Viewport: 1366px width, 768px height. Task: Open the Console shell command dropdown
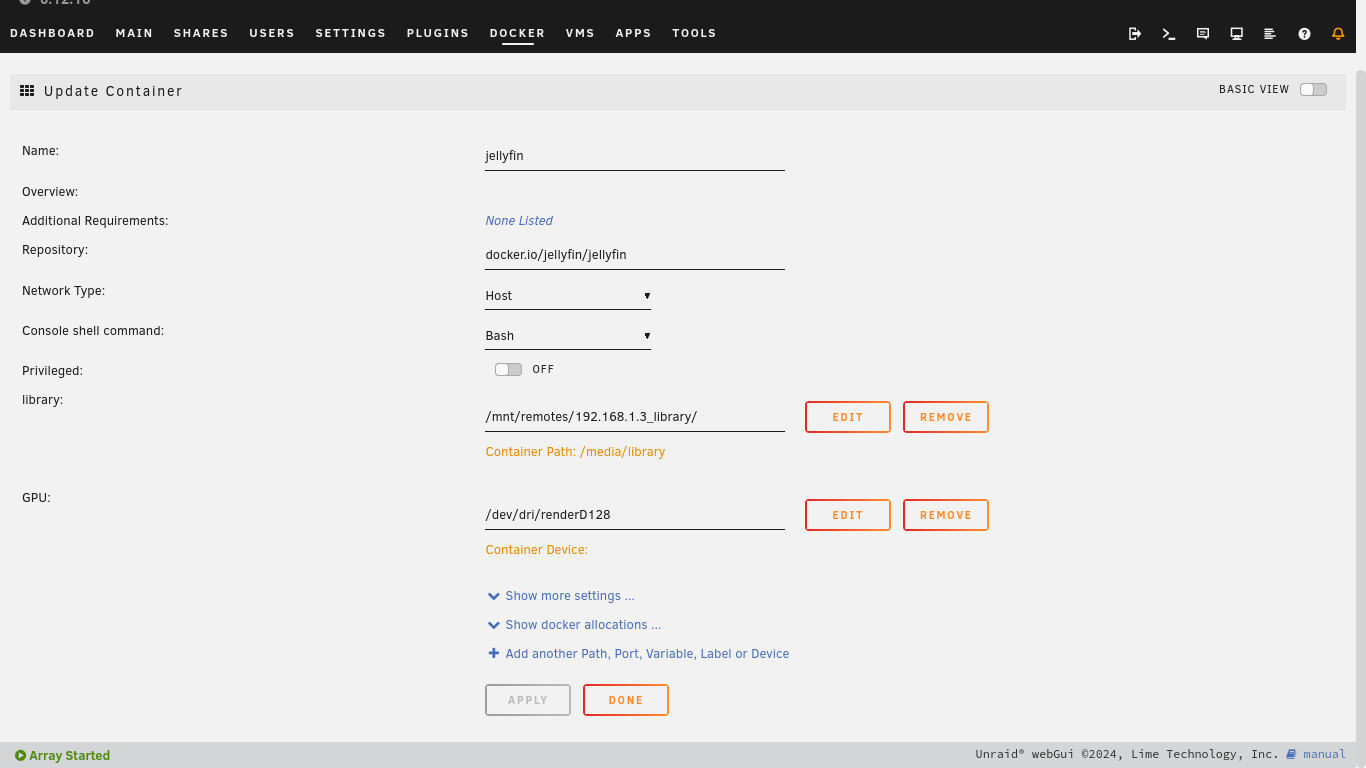tap(567, 336)
